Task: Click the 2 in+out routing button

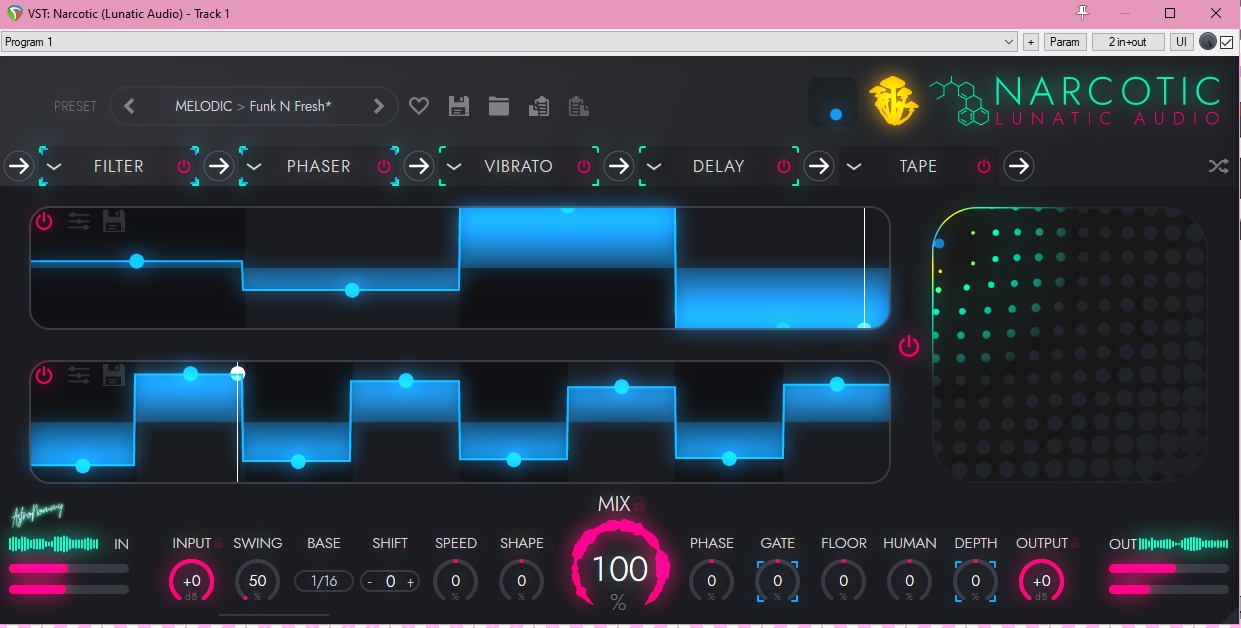Action: 1128,42
